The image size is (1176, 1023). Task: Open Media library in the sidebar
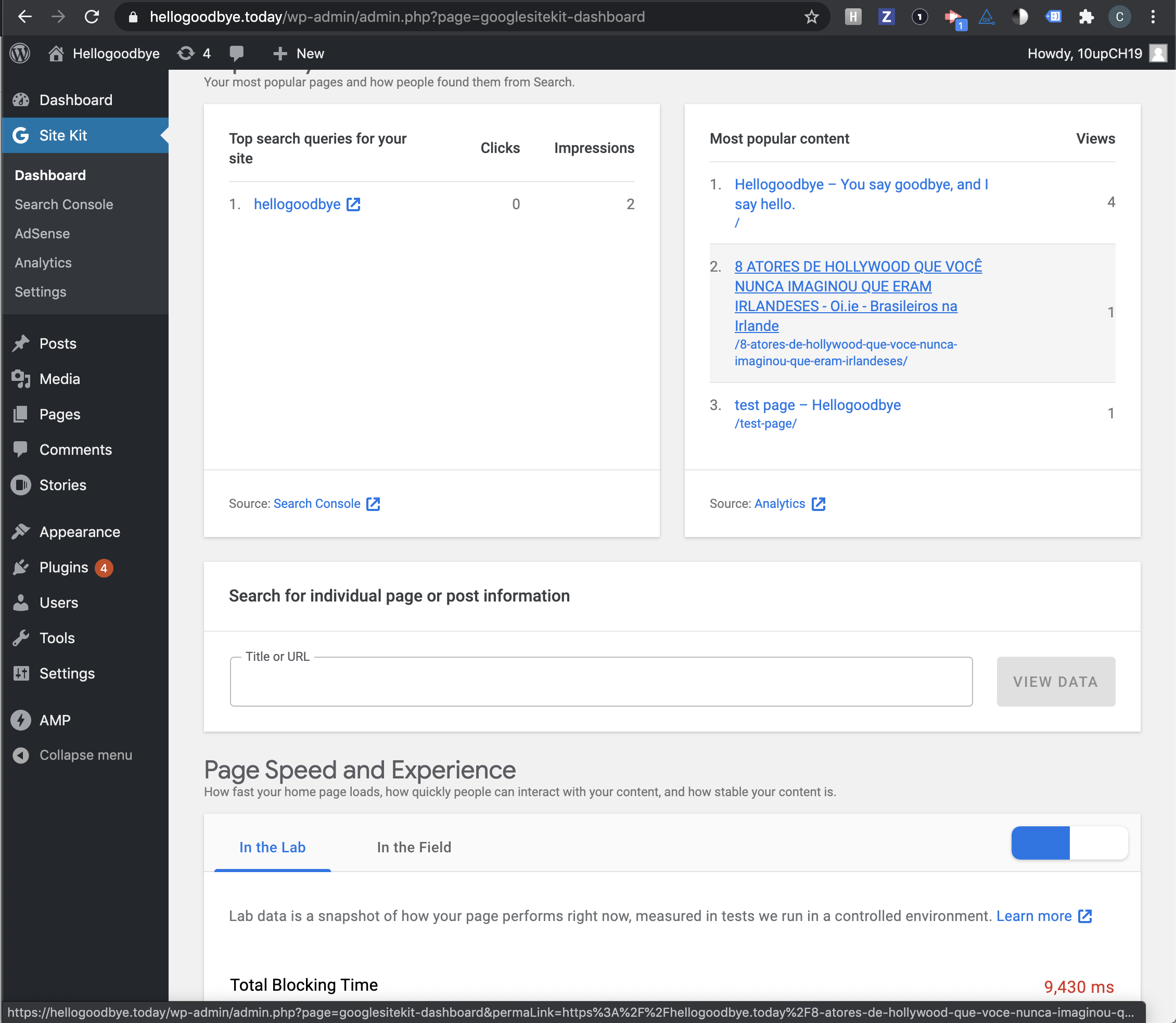pos(84,379)
